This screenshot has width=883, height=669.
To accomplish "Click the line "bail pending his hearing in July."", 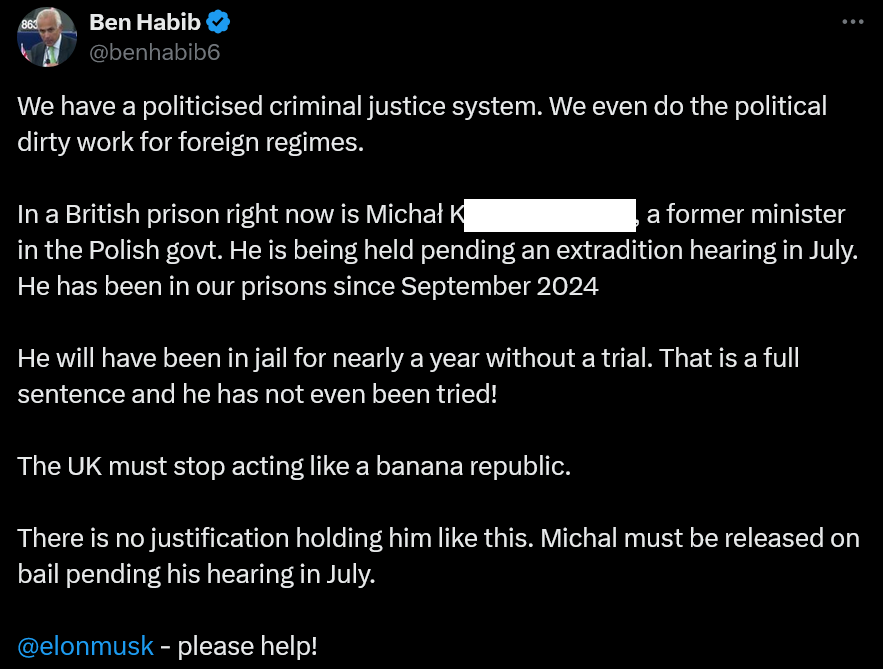I will [x=196, y=574].
